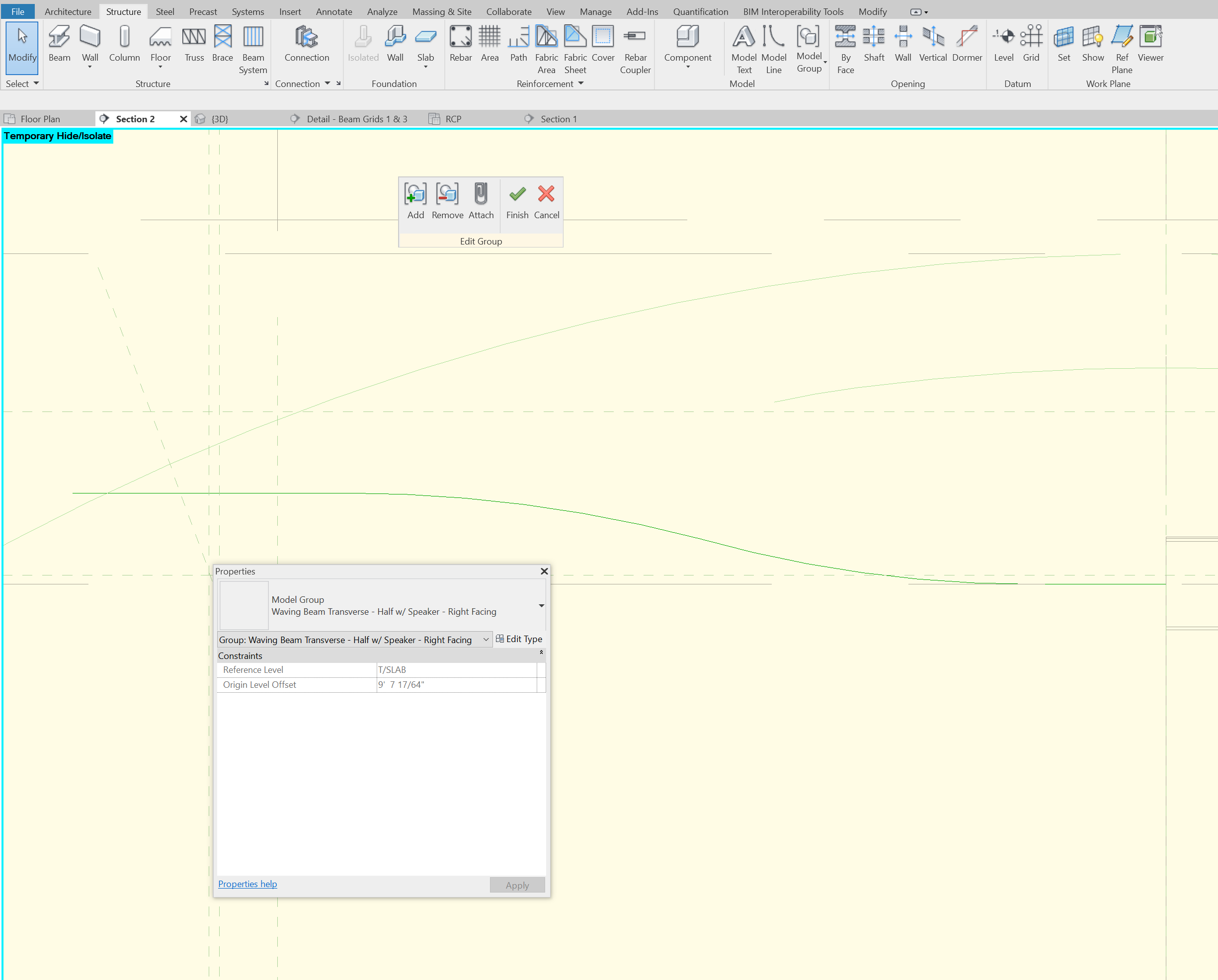
Task: Select the Rebar tool
Action: (461, 45)
